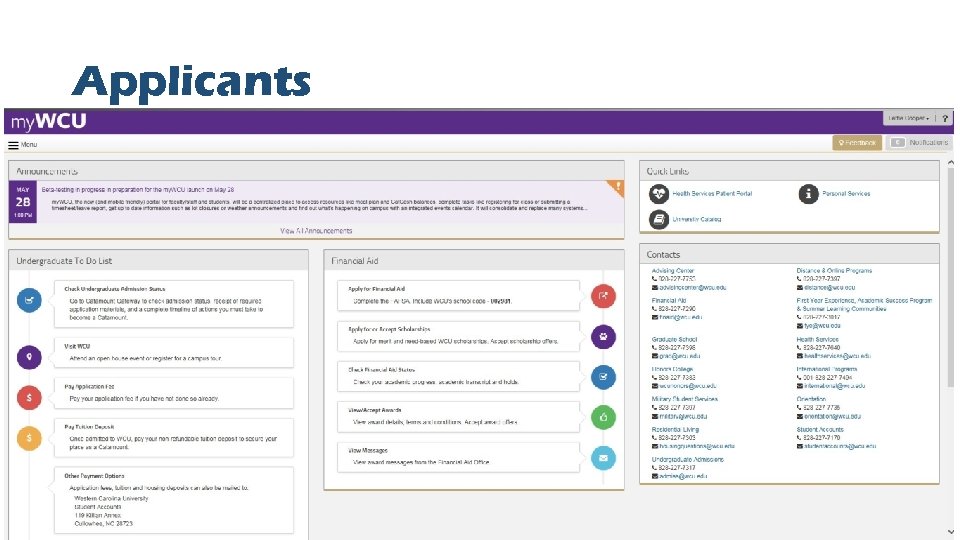Email international@wcu.edu link
This screenshot has width=960, height=540.
(834, 386)
